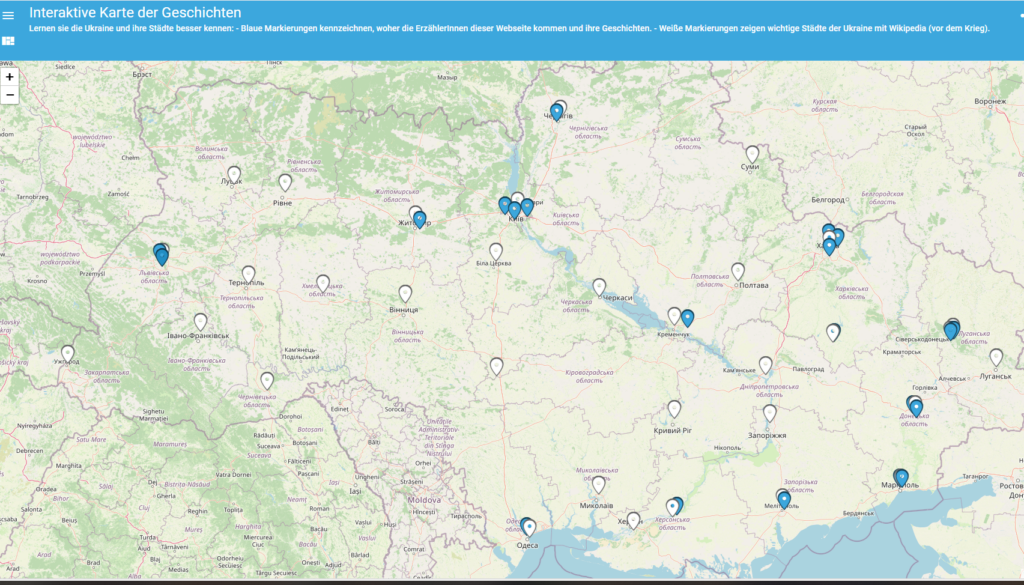The width and height of the screenshot is (1024, 585).
Task: Select the white marker at Суми
Action: (x=752, y=154)
